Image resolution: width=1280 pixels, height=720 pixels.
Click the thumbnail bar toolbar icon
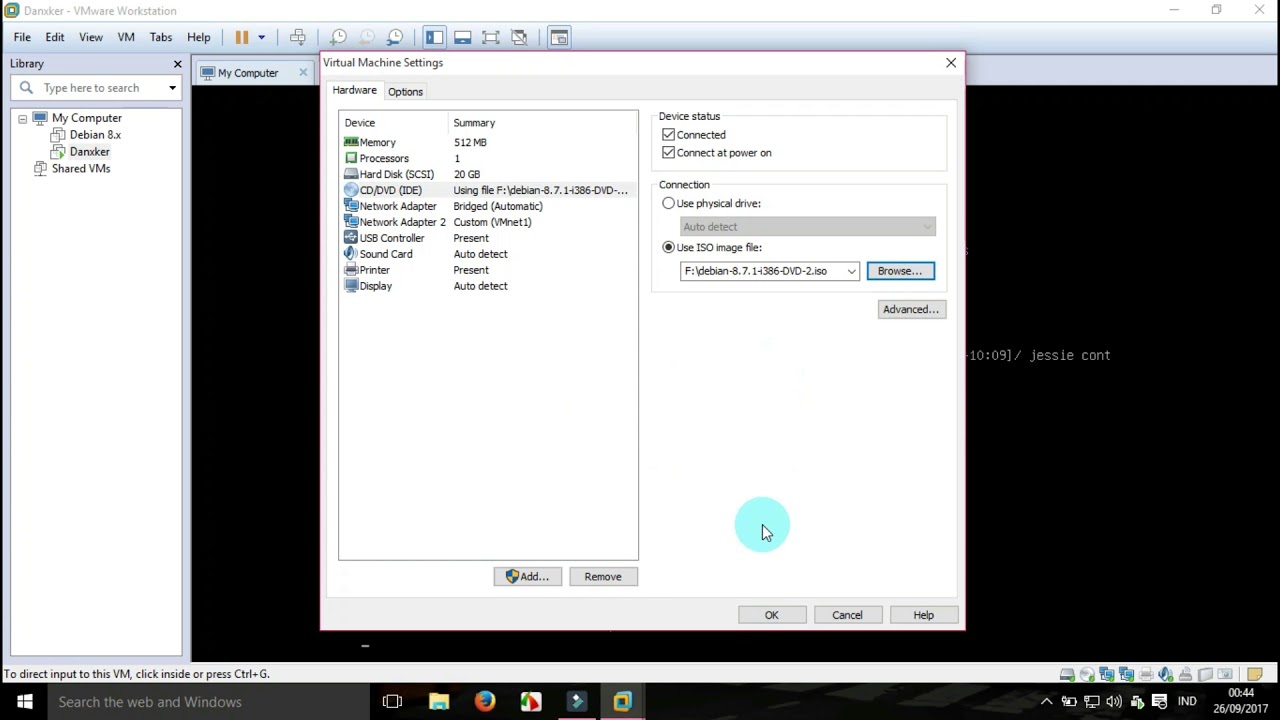[x=462, y=37]
